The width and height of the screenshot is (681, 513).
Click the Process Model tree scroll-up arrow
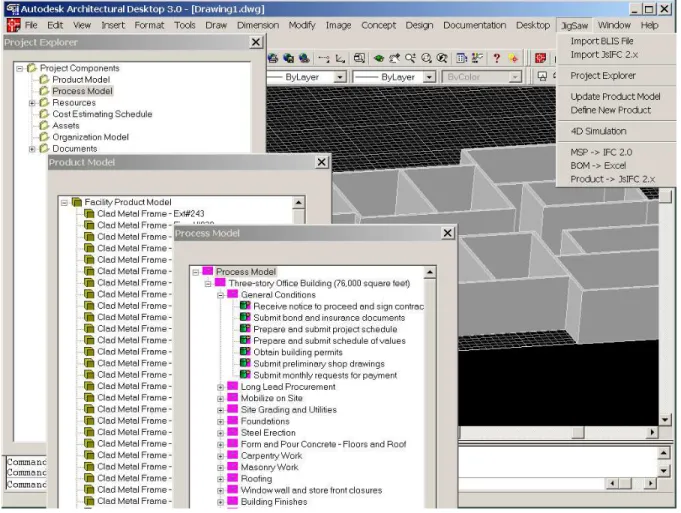point(430,272)
